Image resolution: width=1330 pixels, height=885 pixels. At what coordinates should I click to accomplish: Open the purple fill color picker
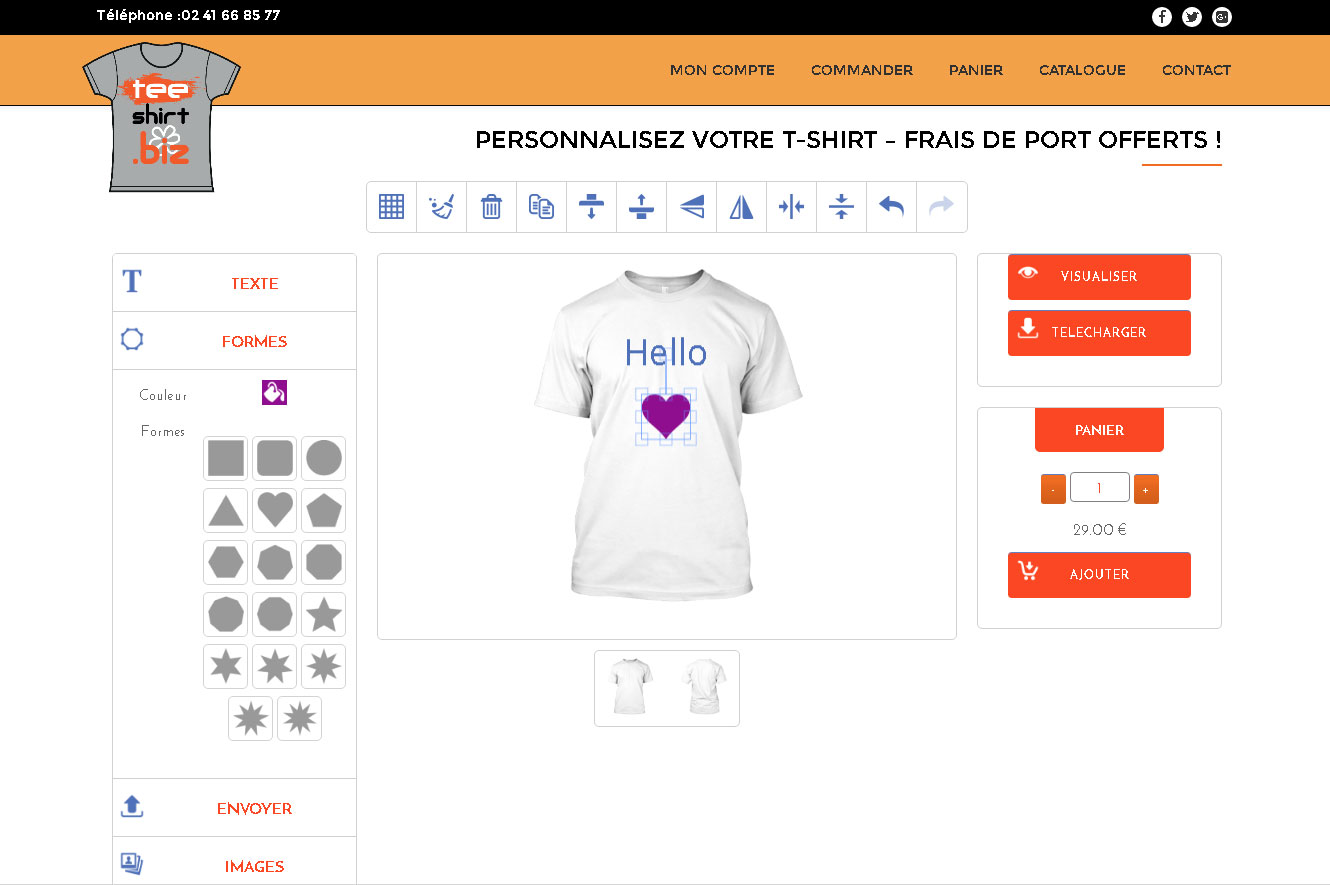tap(274, 393)
